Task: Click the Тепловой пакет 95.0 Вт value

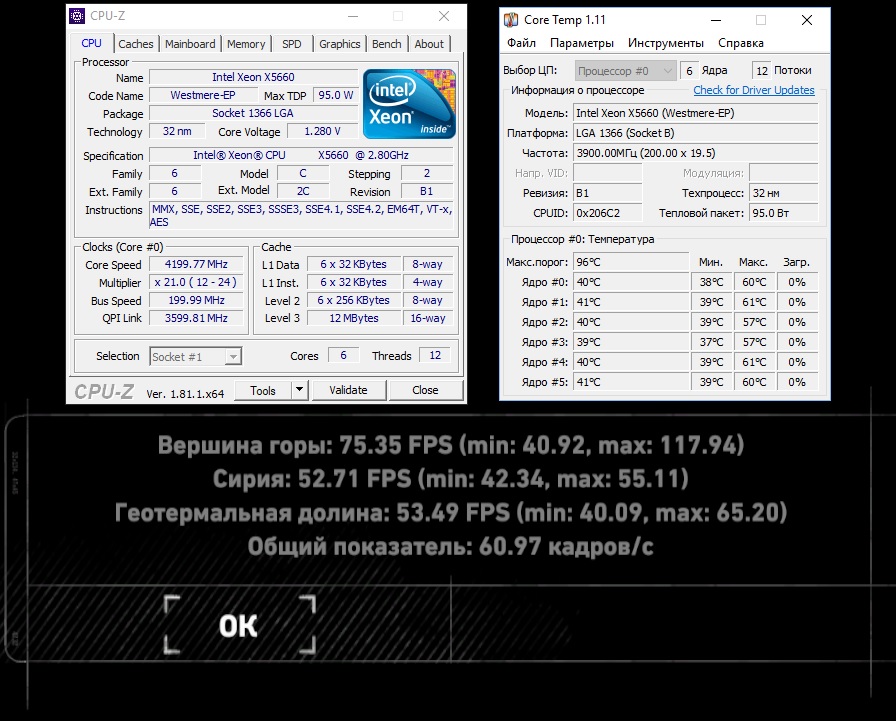Action: (783, 213)
